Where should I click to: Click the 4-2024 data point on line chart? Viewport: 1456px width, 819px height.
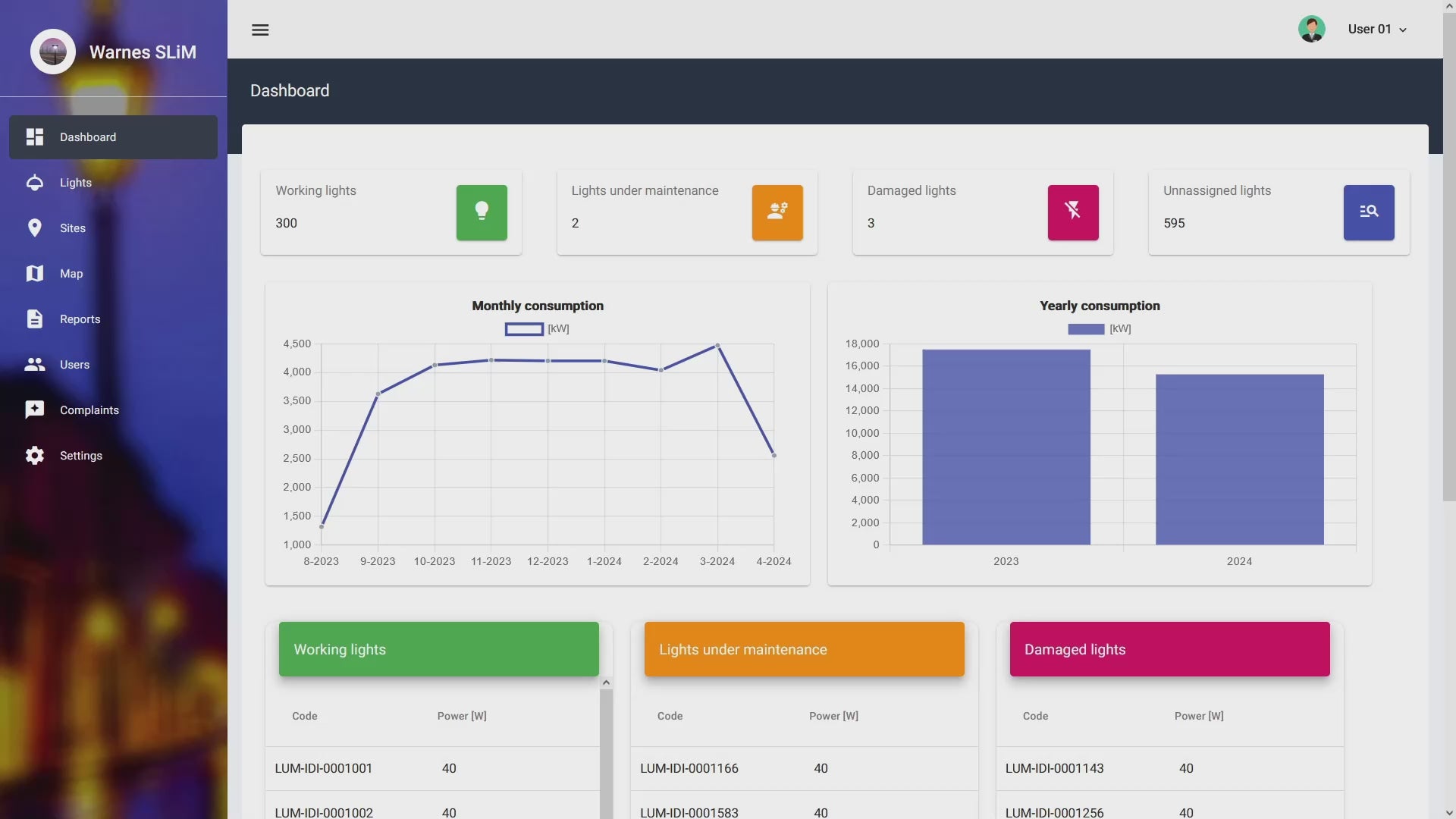coord(773,455)
